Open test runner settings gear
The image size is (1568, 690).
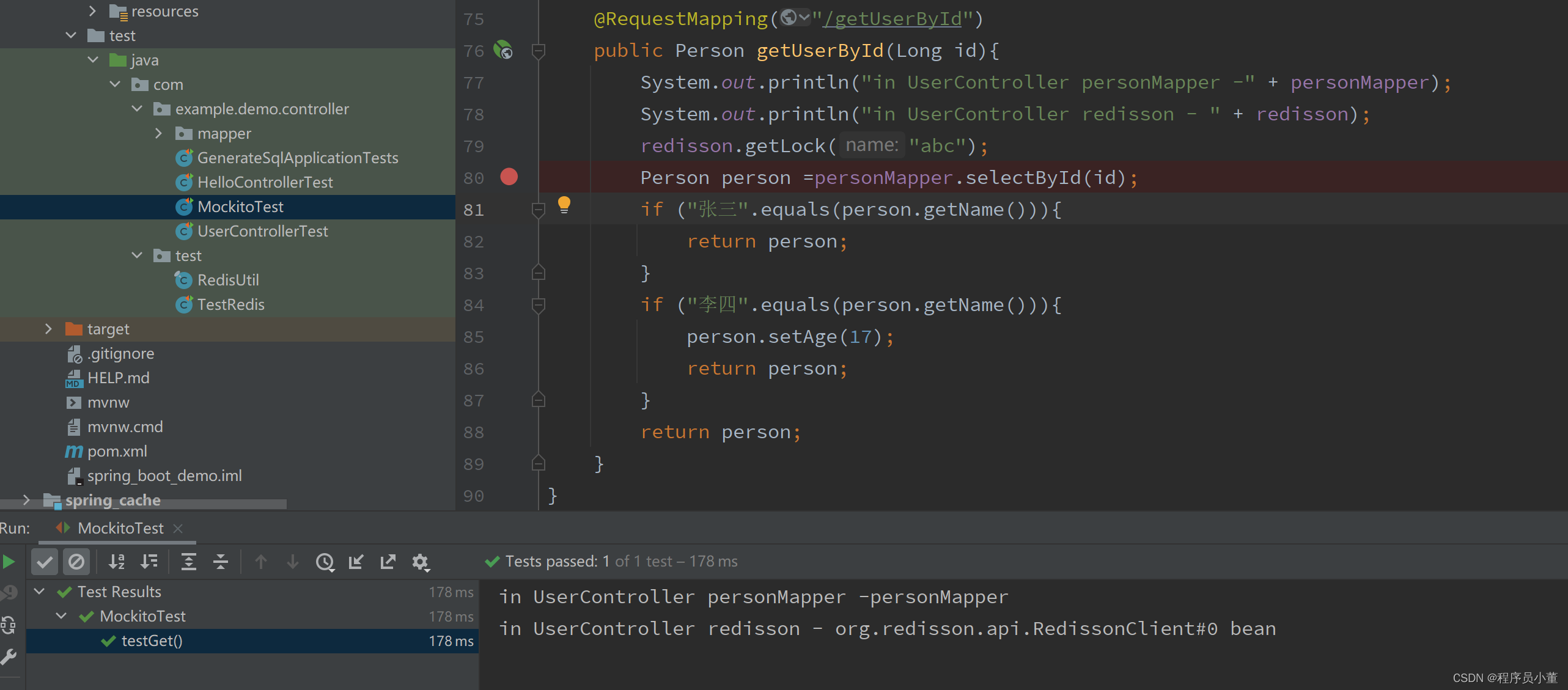tap(421, 562)
